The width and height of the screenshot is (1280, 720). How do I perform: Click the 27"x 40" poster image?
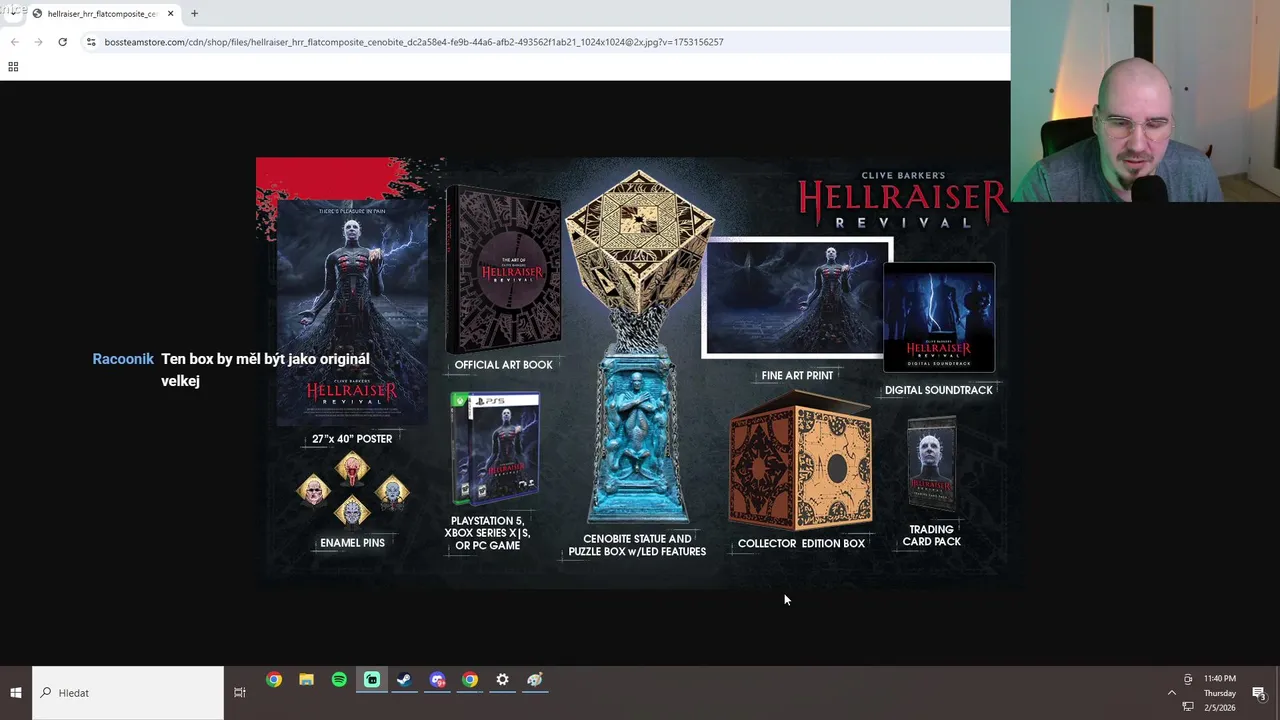pos(351,313)
